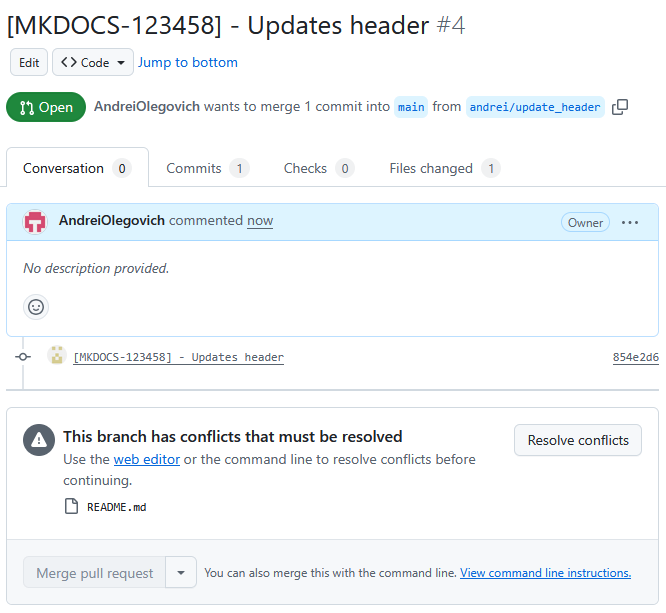Open the Commits tab
The image size is (666, 613).
tap(207, 168)
